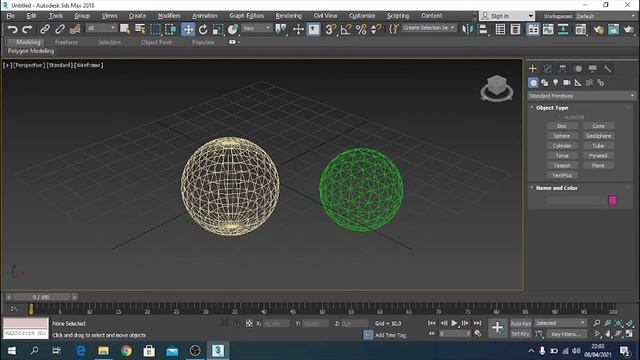Toggle 3D Snaps on toolbar
Screen dimensions: 640x360
(331, 29)
